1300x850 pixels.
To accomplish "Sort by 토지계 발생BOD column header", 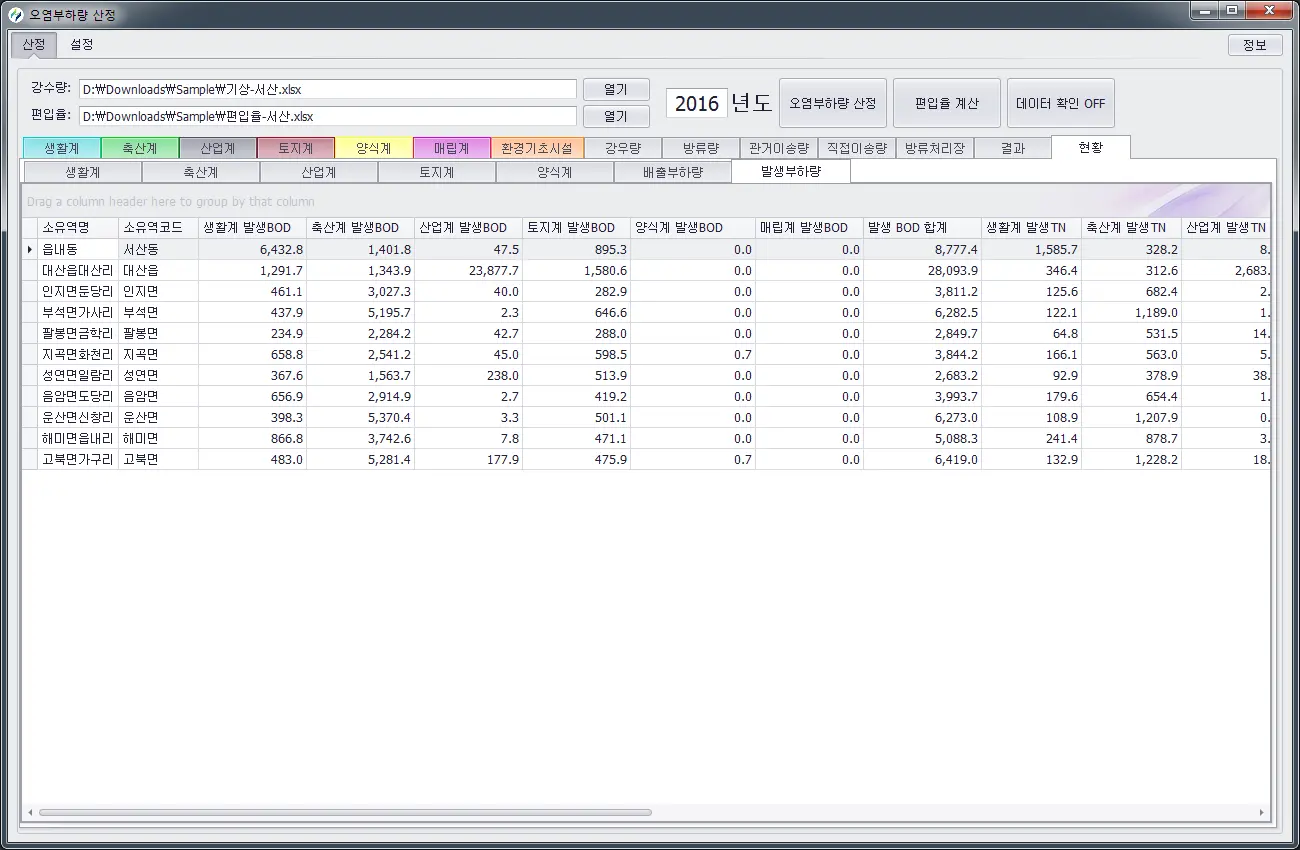I will pos(576,228).
